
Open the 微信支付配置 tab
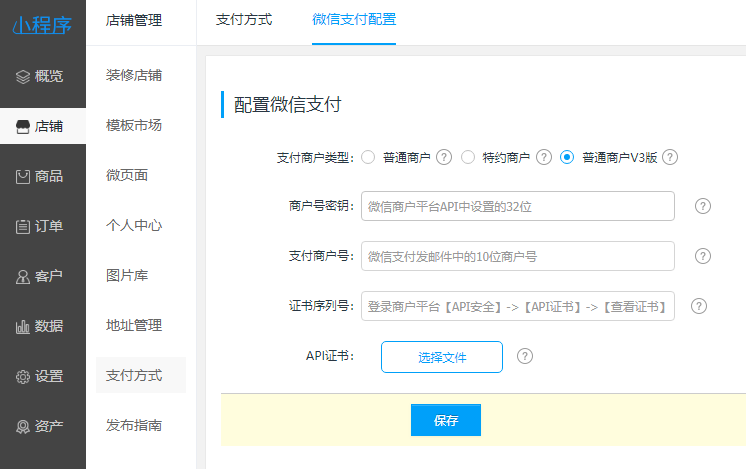tap(353, 20)
